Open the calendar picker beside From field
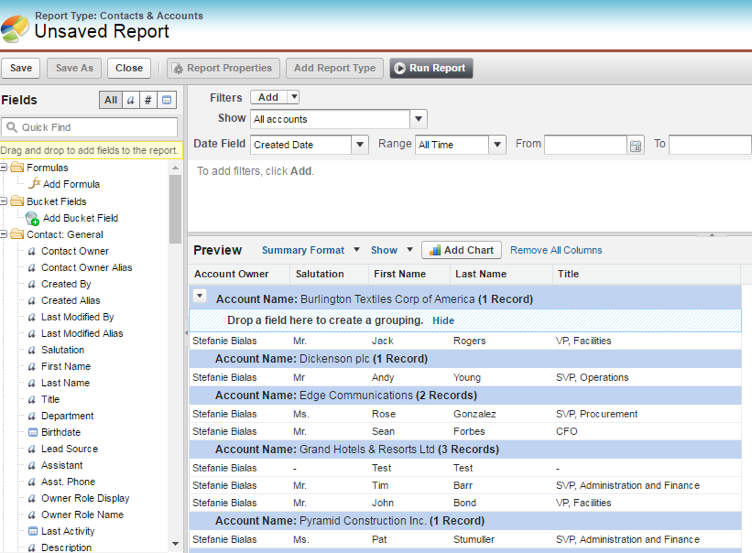752x553 pixels. (x=635, y=145)
